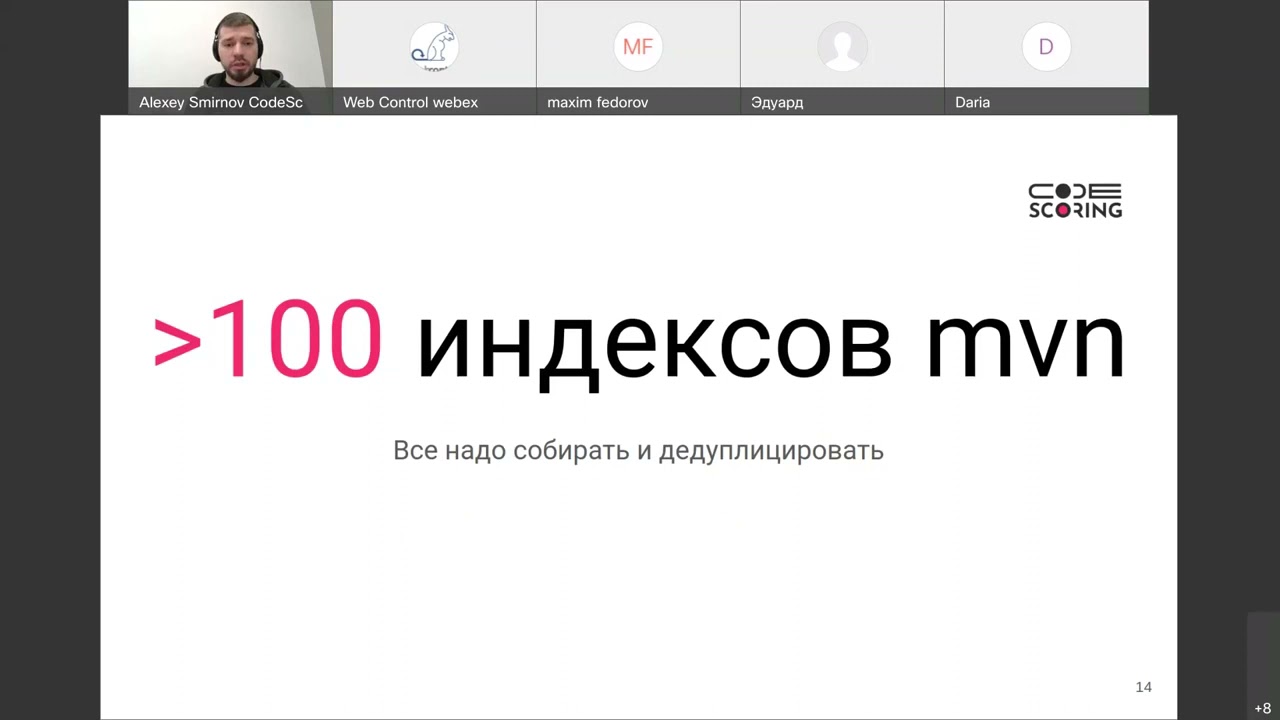Image resolution: width=1280 pixels, height=720 pixels.
Task: Click the name label 'Web Control webex'
Action: (410, 102)
